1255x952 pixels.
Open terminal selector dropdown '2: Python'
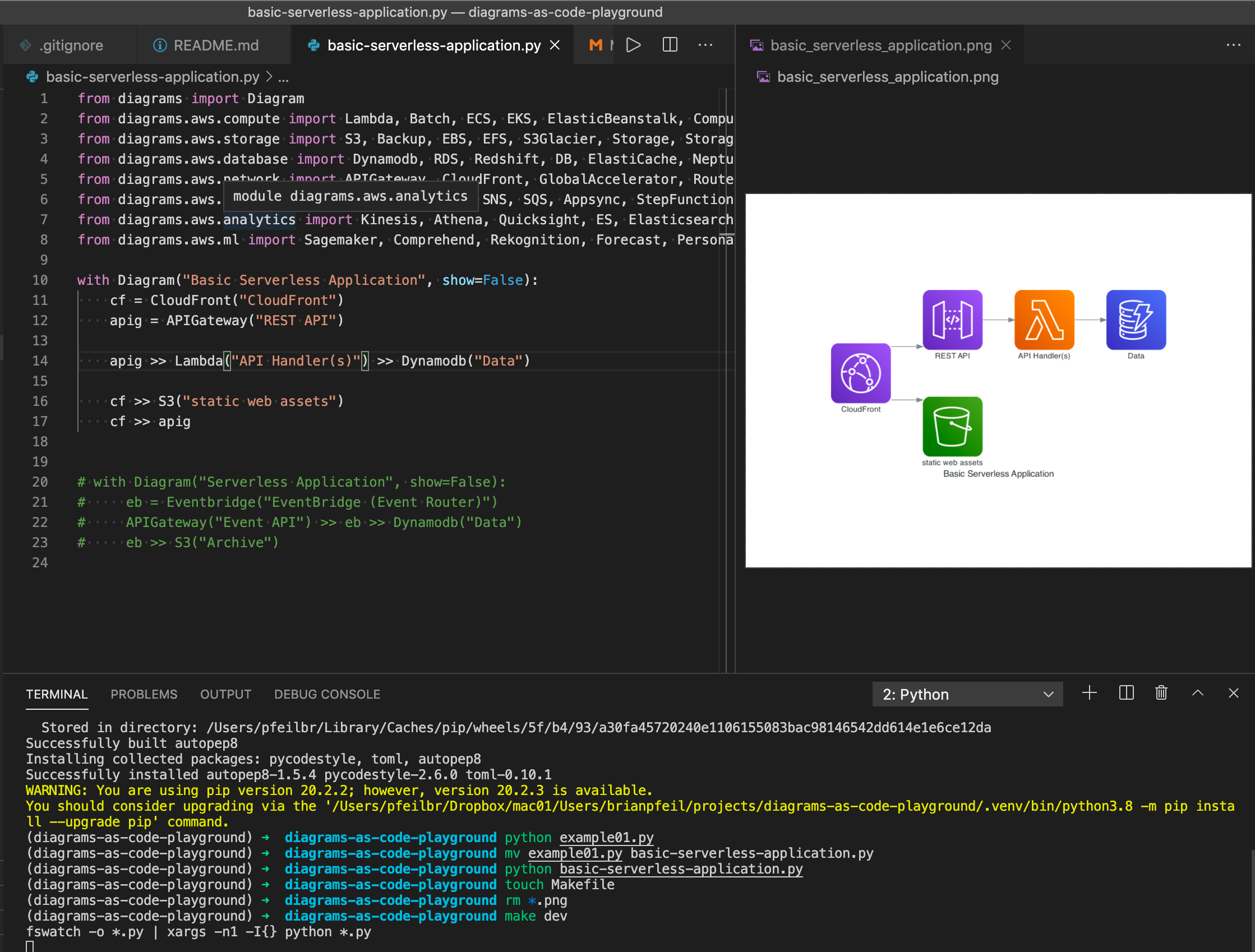967,695
